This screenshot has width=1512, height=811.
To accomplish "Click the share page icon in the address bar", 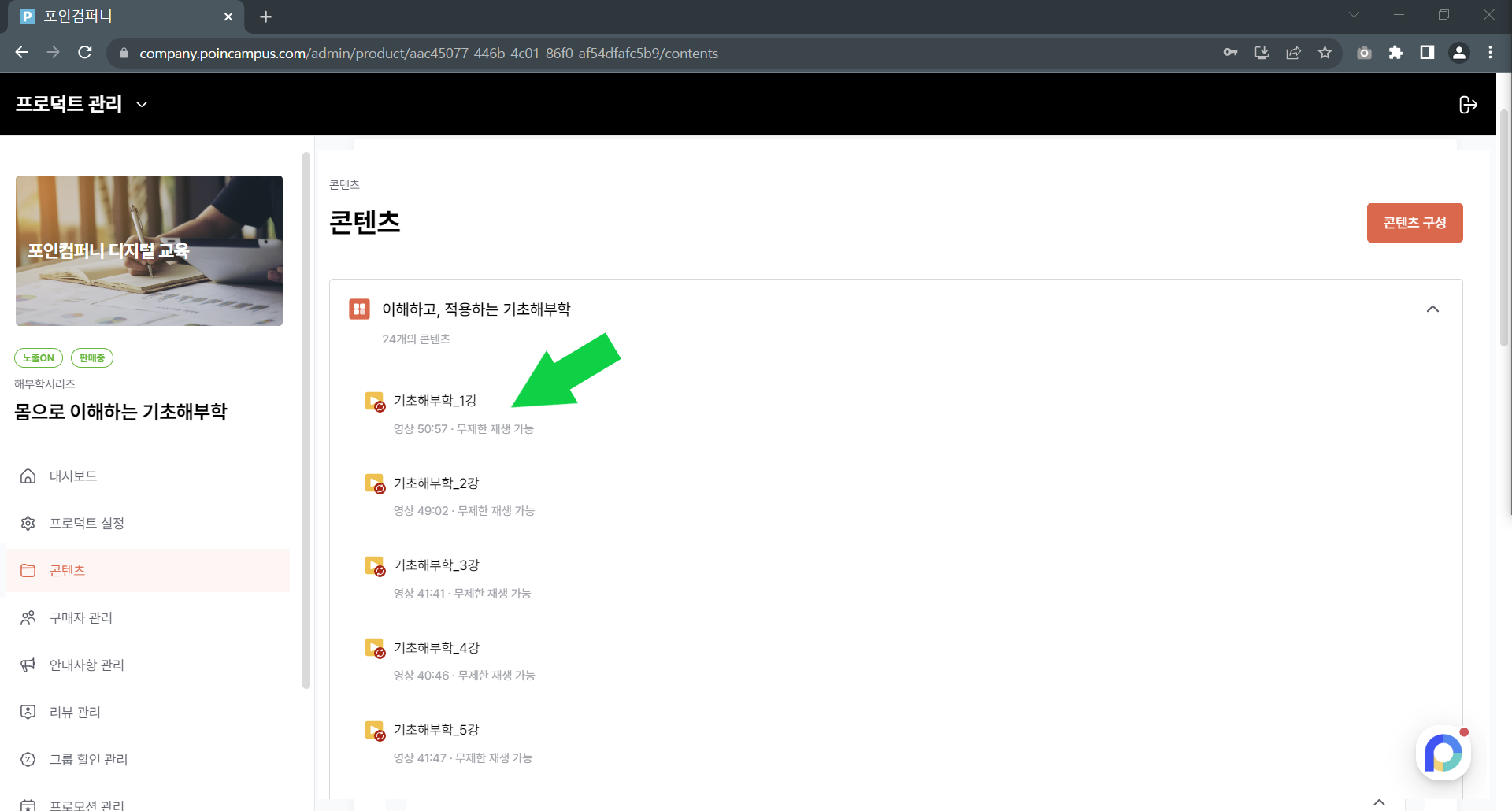I will coord(1294,53).
